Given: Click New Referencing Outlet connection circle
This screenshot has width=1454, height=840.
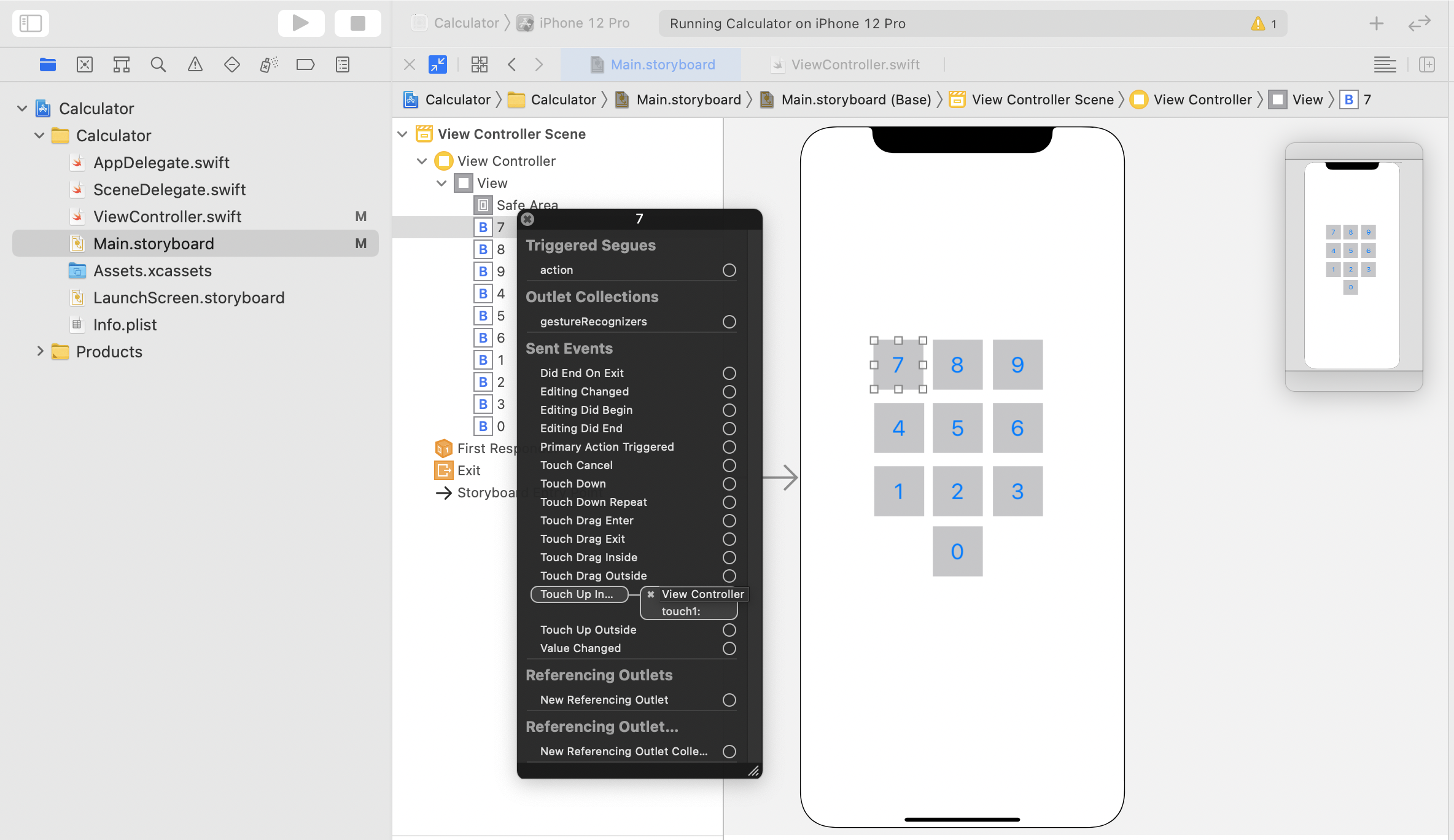Looking at the screenshot, I should click(x=729, y=700).
